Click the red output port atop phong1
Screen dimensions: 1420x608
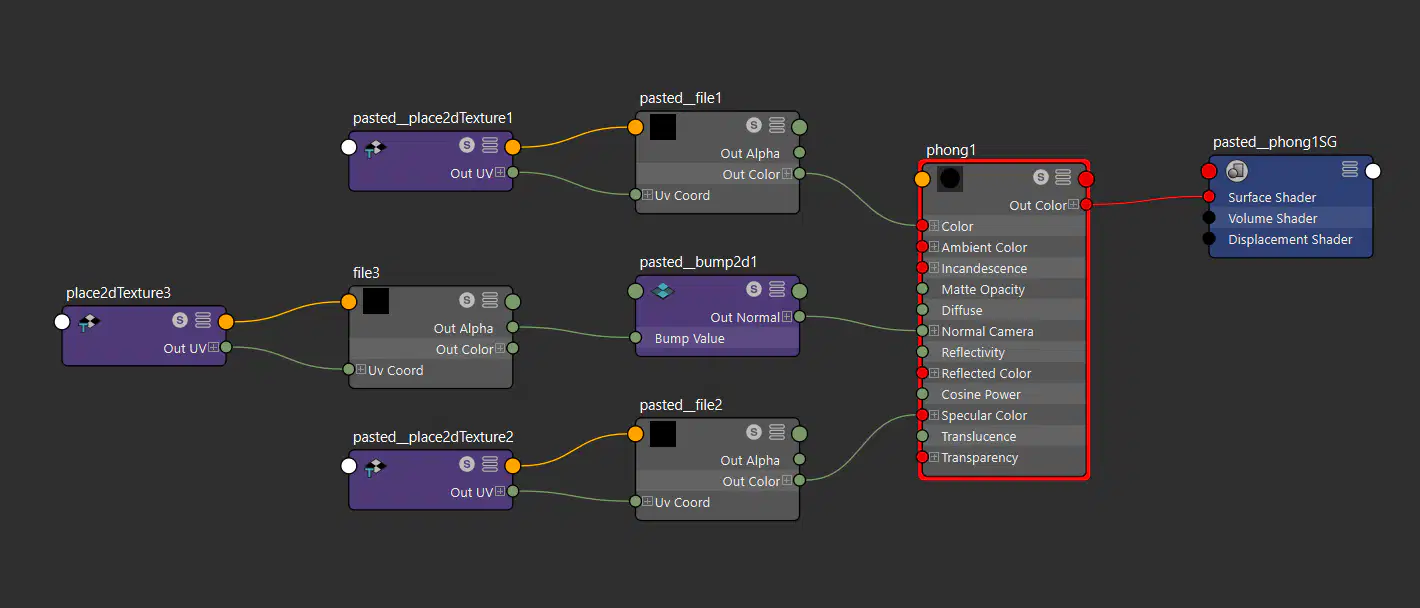coord(1087,179)
